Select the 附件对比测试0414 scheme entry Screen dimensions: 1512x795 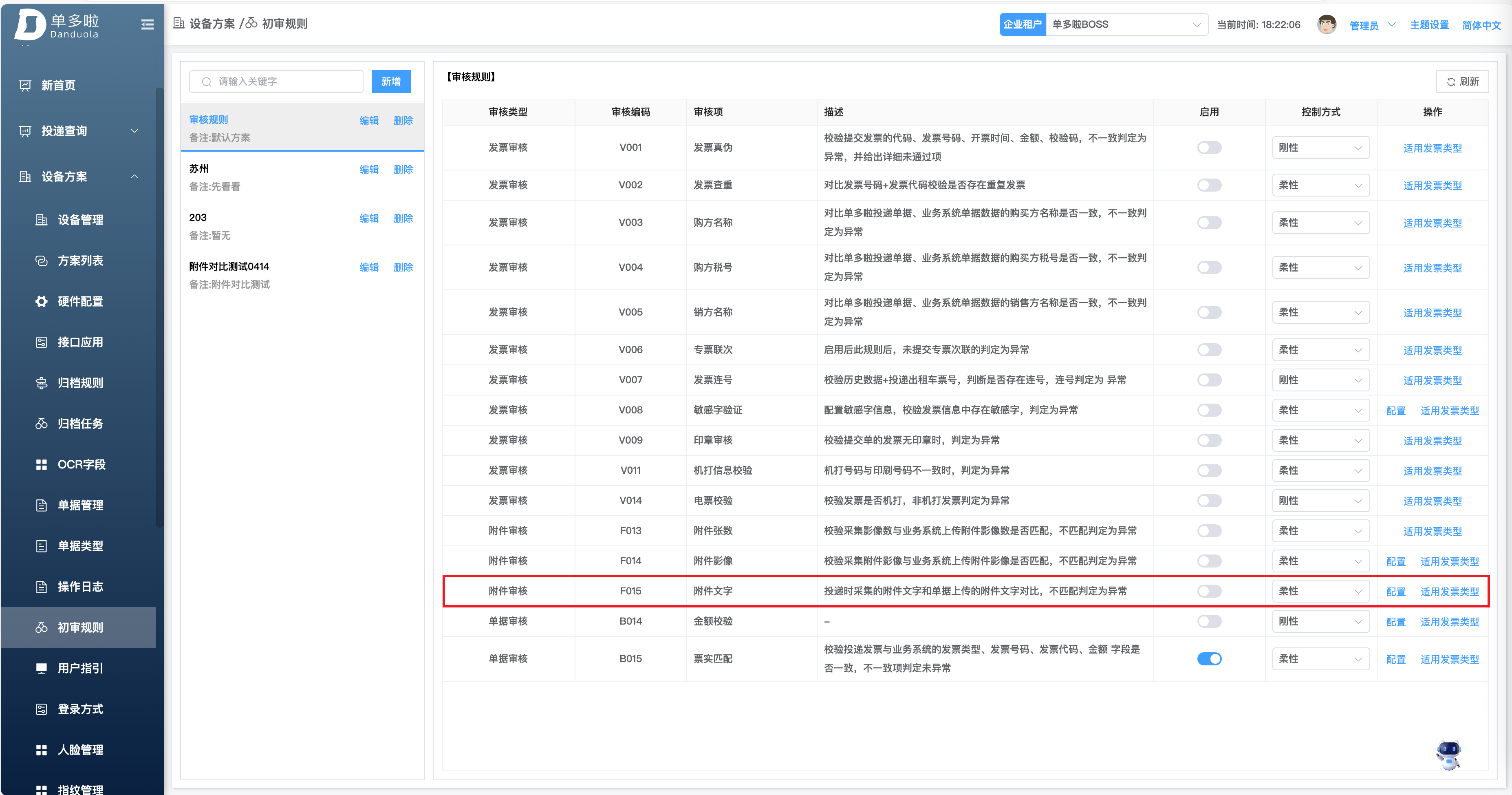click(x=302, y=275)
